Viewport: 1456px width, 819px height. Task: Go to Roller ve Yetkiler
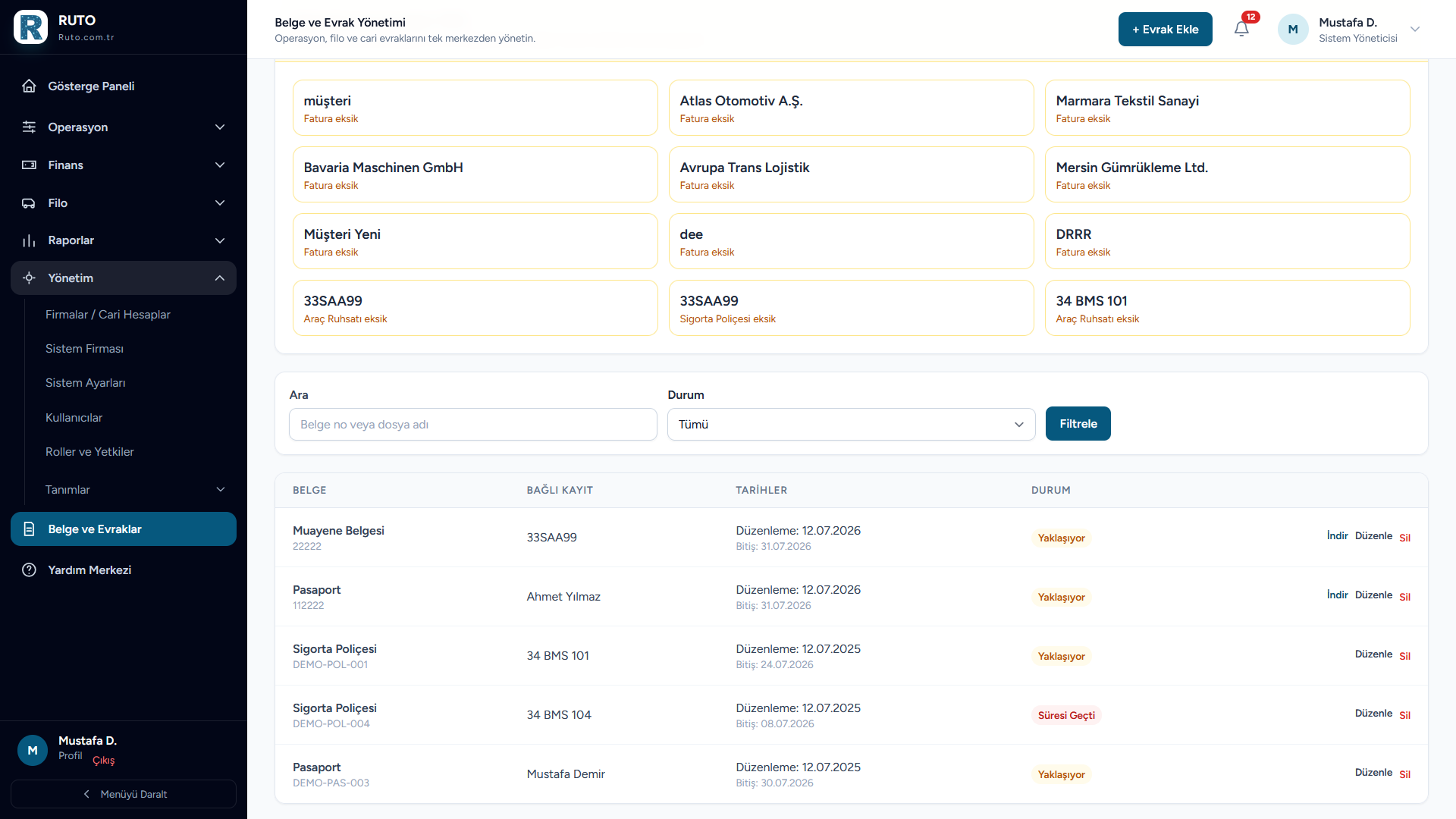(89, 451)
